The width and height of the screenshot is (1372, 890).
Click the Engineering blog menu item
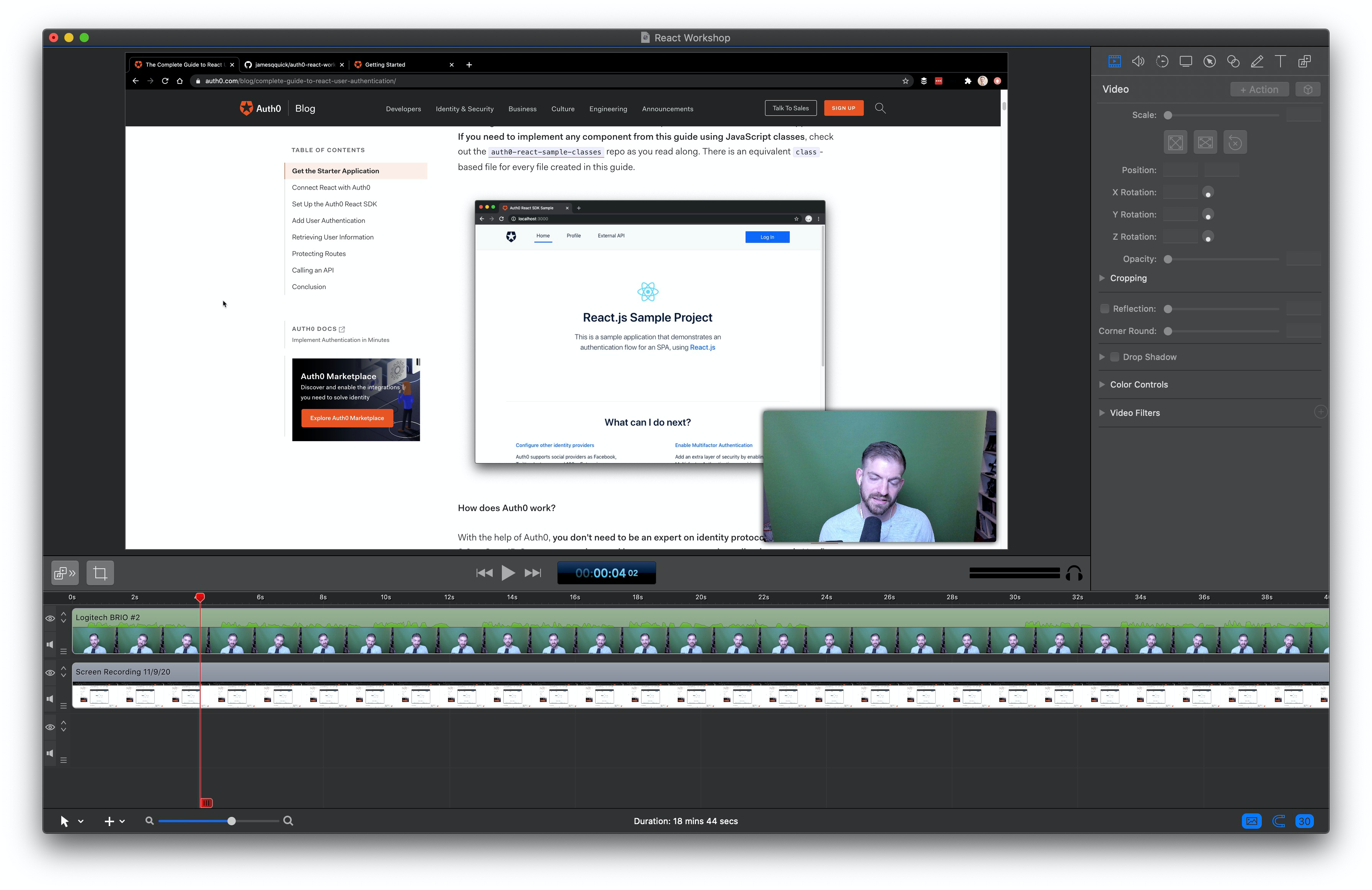click(x=608, y=109)
